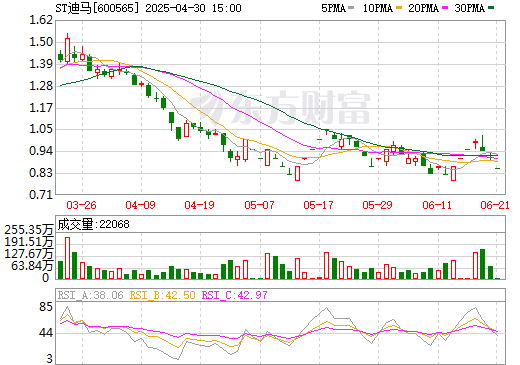Click the 06-21 date label
Image resolution: width=520 pixels, height=365 pixels.
pos(495,205)
